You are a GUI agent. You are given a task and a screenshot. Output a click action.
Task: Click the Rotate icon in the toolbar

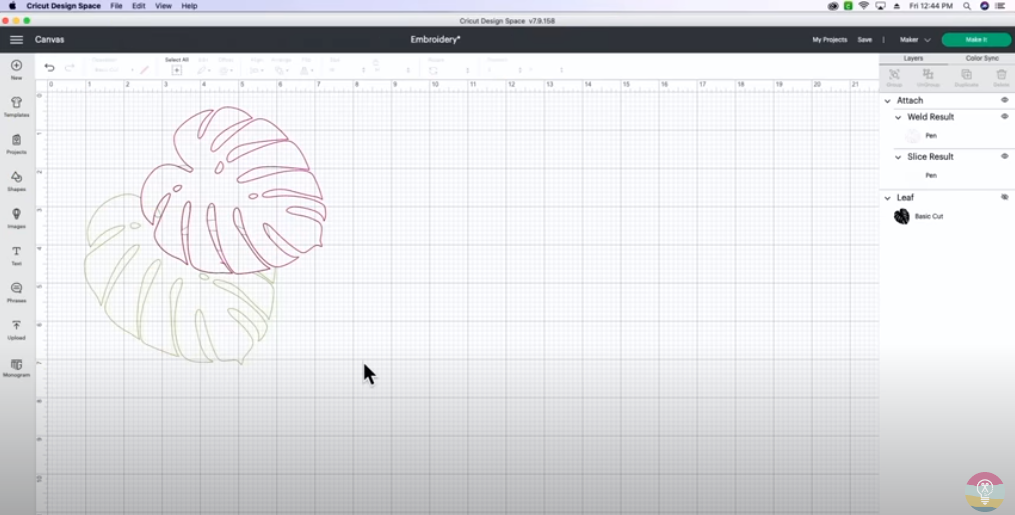tap(433, 70)
